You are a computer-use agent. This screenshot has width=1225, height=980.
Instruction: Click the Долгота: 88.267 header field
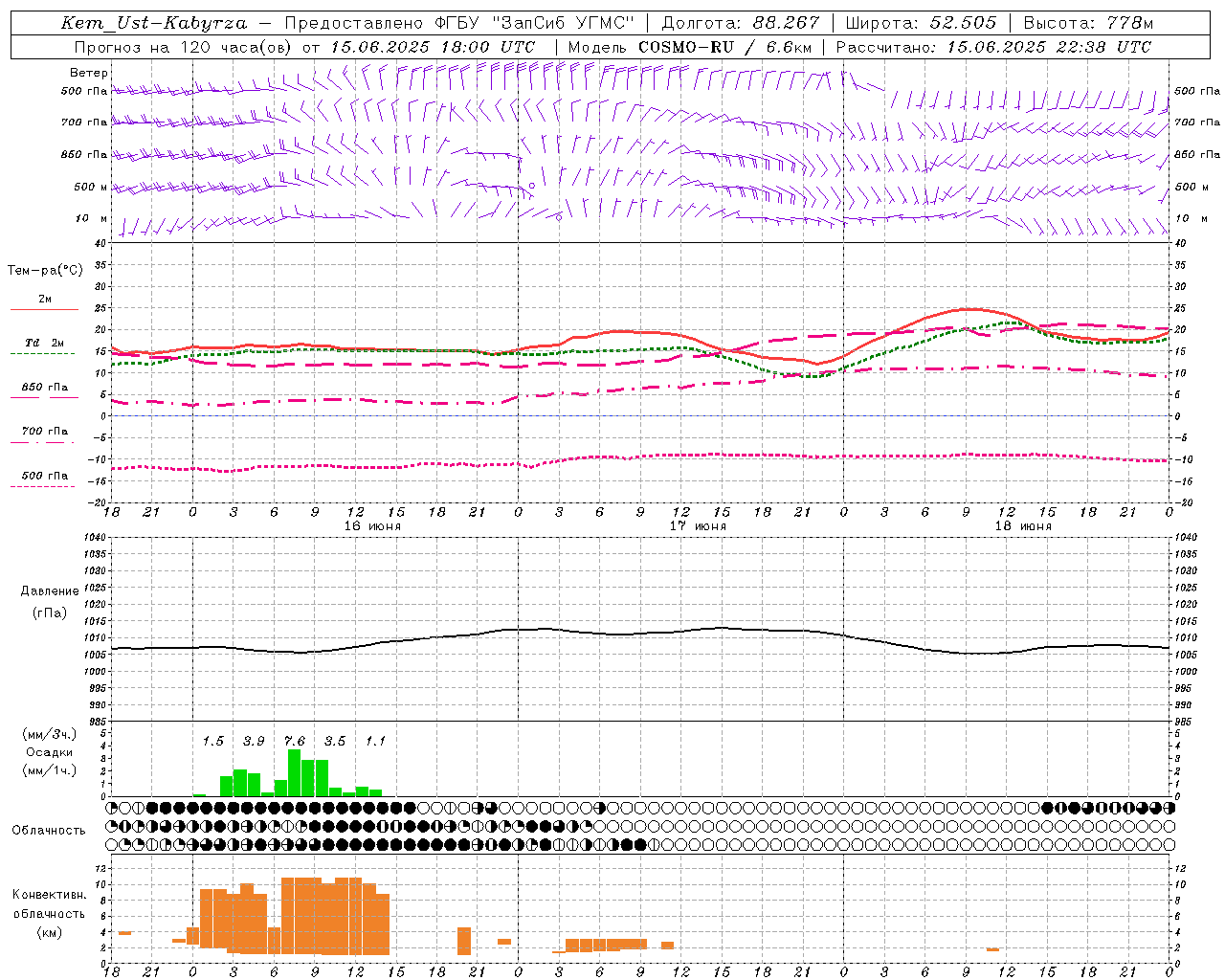tap(741, 23)
